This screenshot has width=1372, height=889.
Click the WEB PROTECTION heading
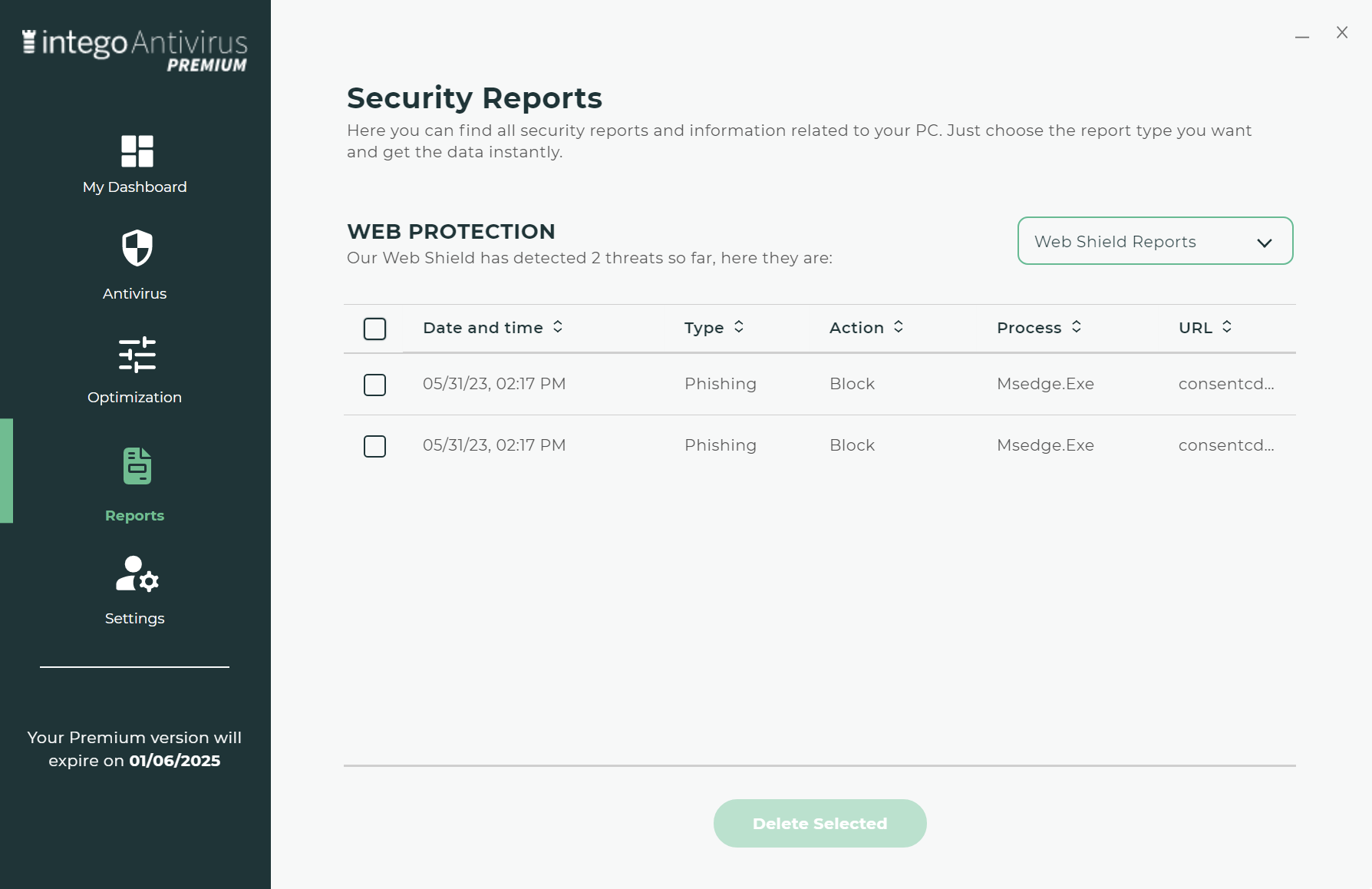coord(451,231)
